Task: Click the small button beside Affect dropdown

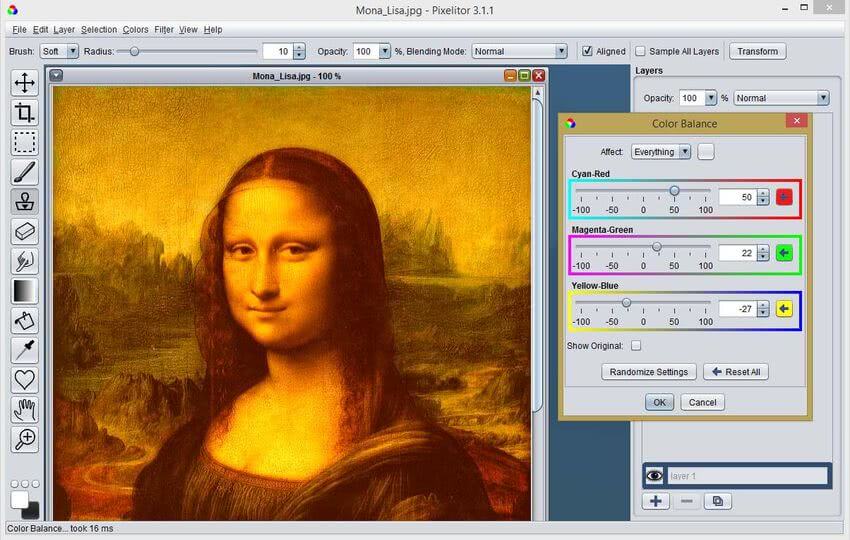Action: point(705,152)
